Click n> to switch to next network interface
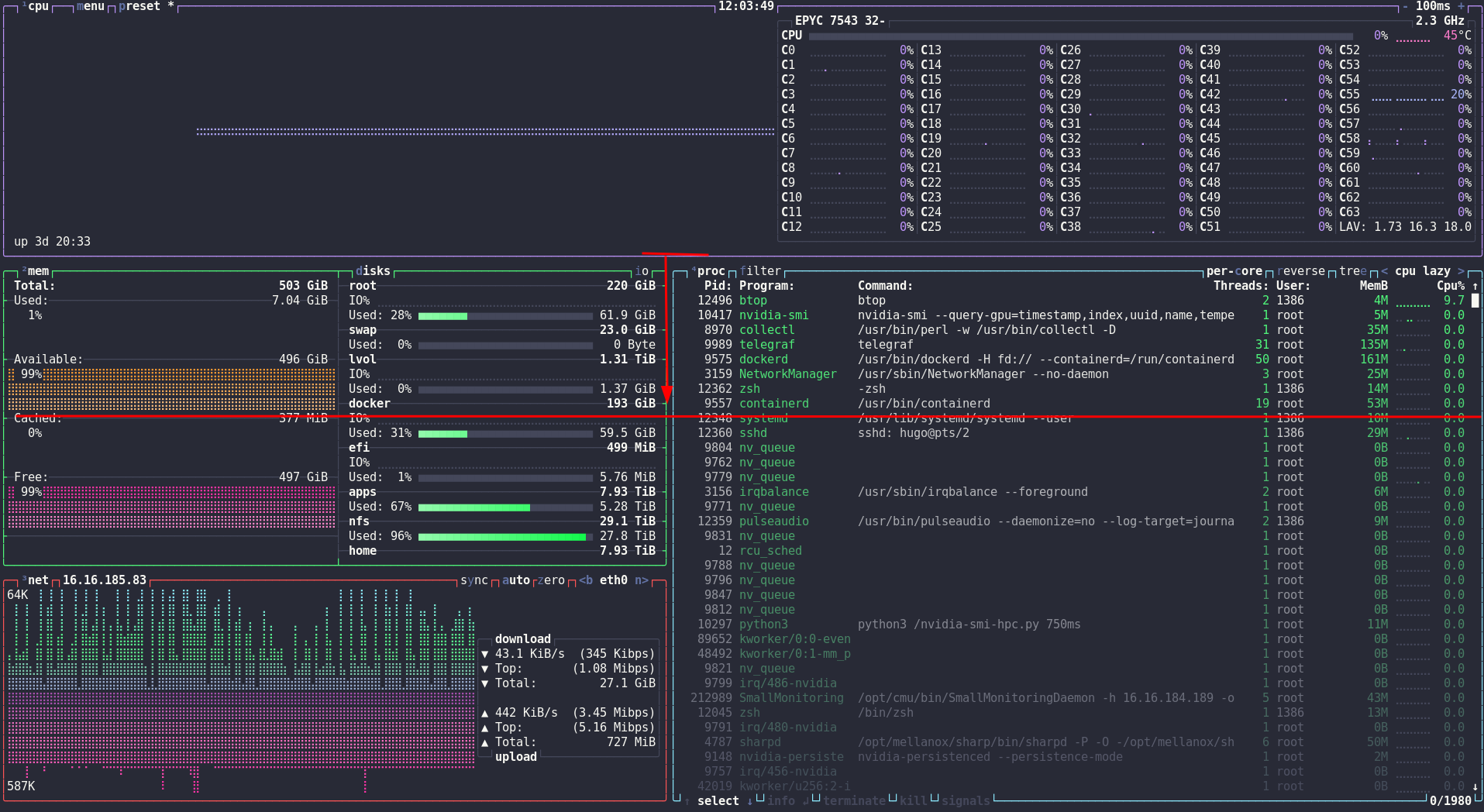This screenshot has height=812, width=1484. pyautogui.click(x=641, y=580)
